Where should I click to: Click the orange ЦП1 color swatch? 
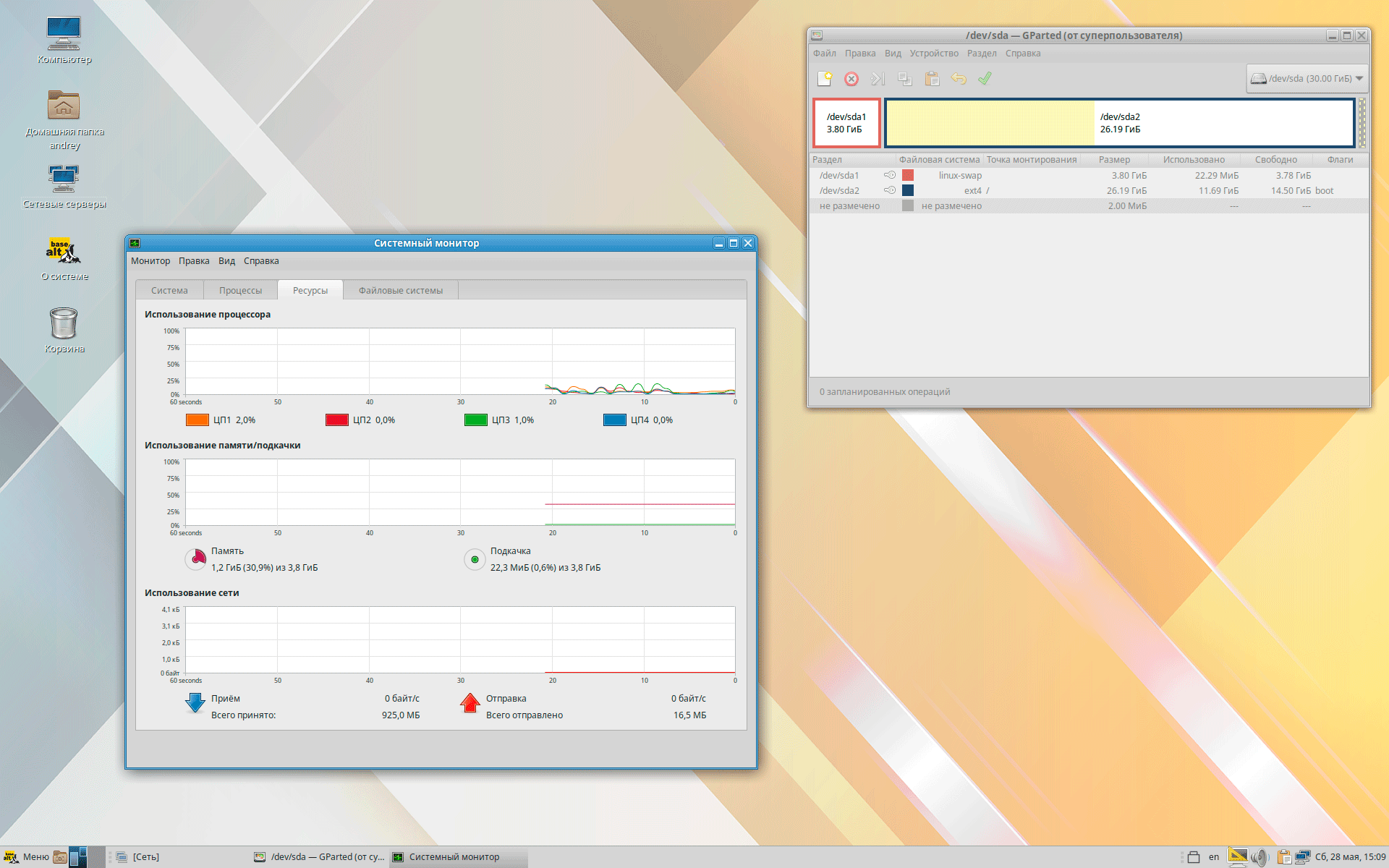tap(197, 420)
